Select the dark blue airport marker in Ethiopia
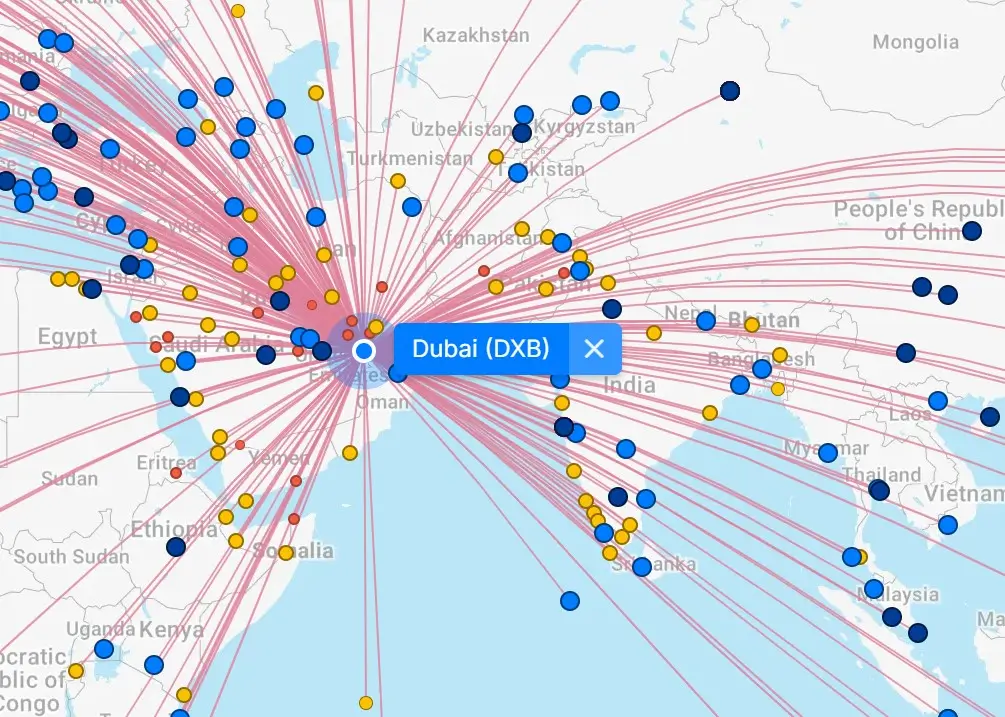1005x717 pixels. tap(176, 547)
